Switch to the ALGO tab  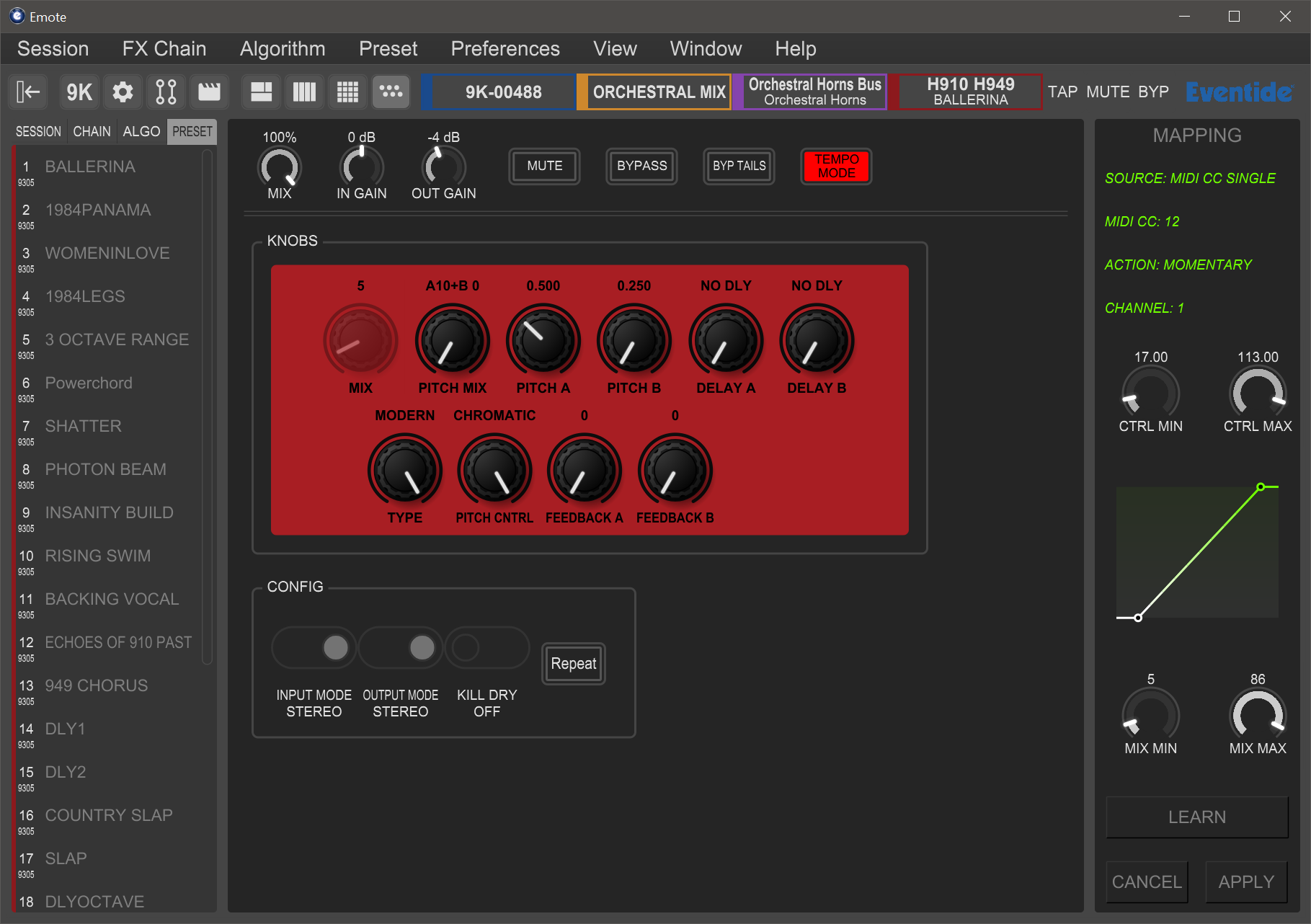(141, 132)
